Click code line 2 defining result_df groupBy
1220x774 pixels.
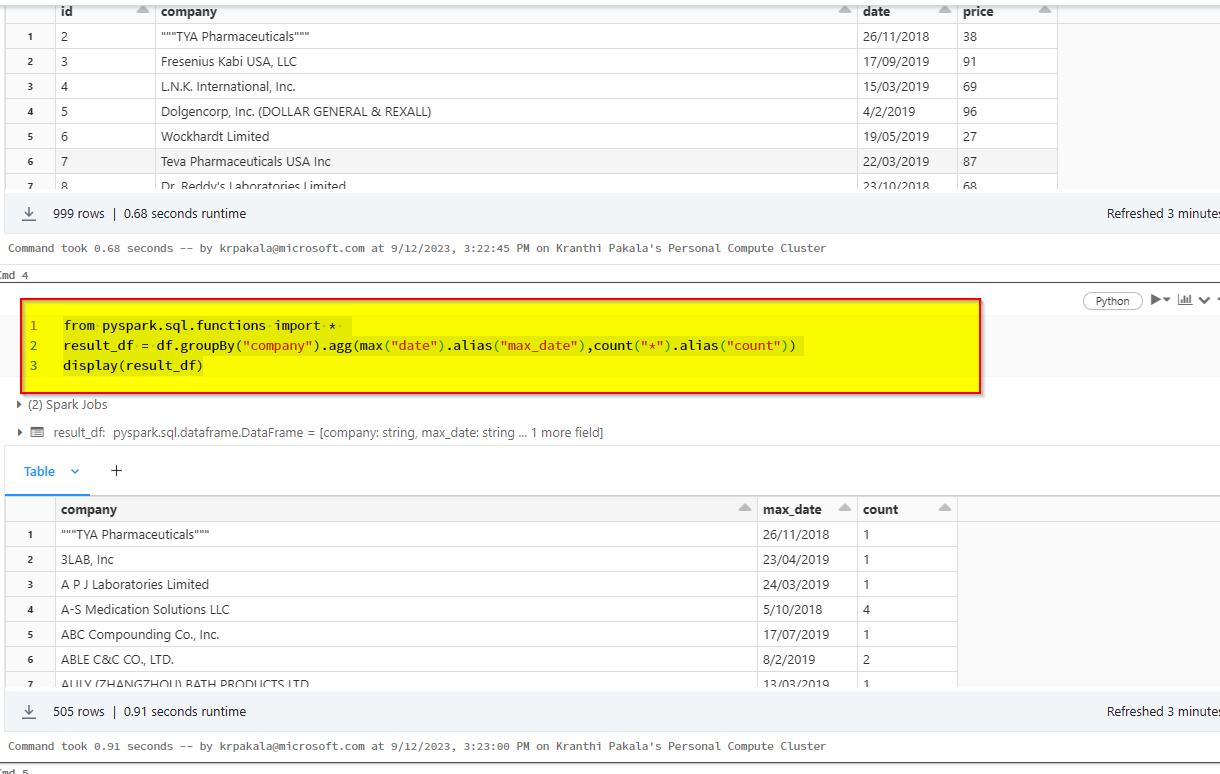click(x=430, y=346)
